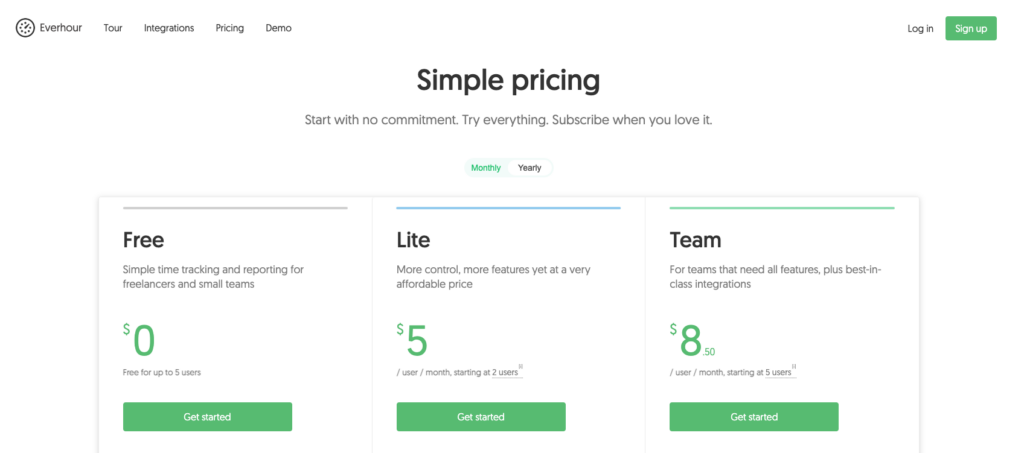
Task: Open the Integrations menu item
Action: point(169,28)
